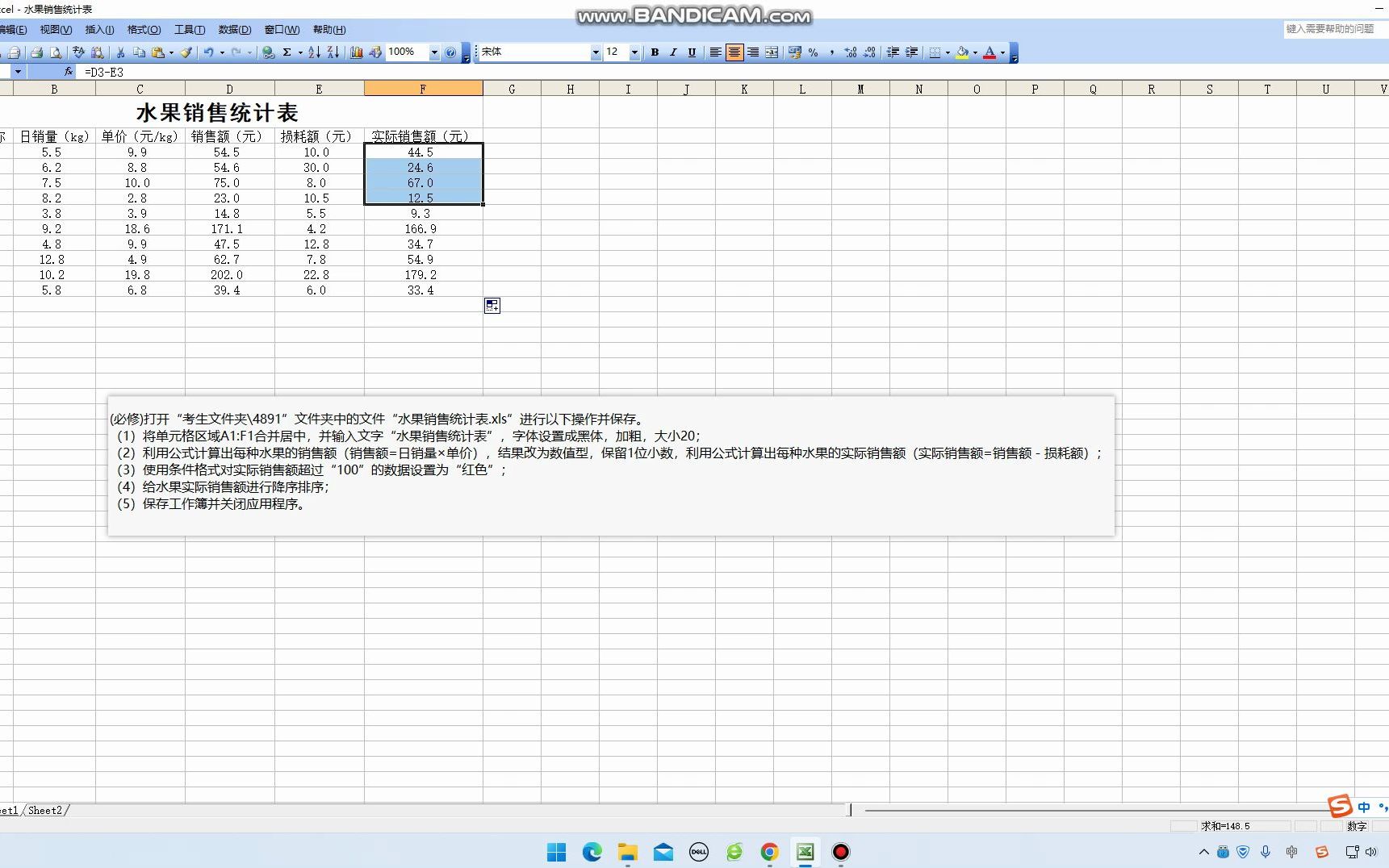This screenshot has width=1389, height=868.
Task: Click the AutoSum icon
Action: tap(287, 52)
